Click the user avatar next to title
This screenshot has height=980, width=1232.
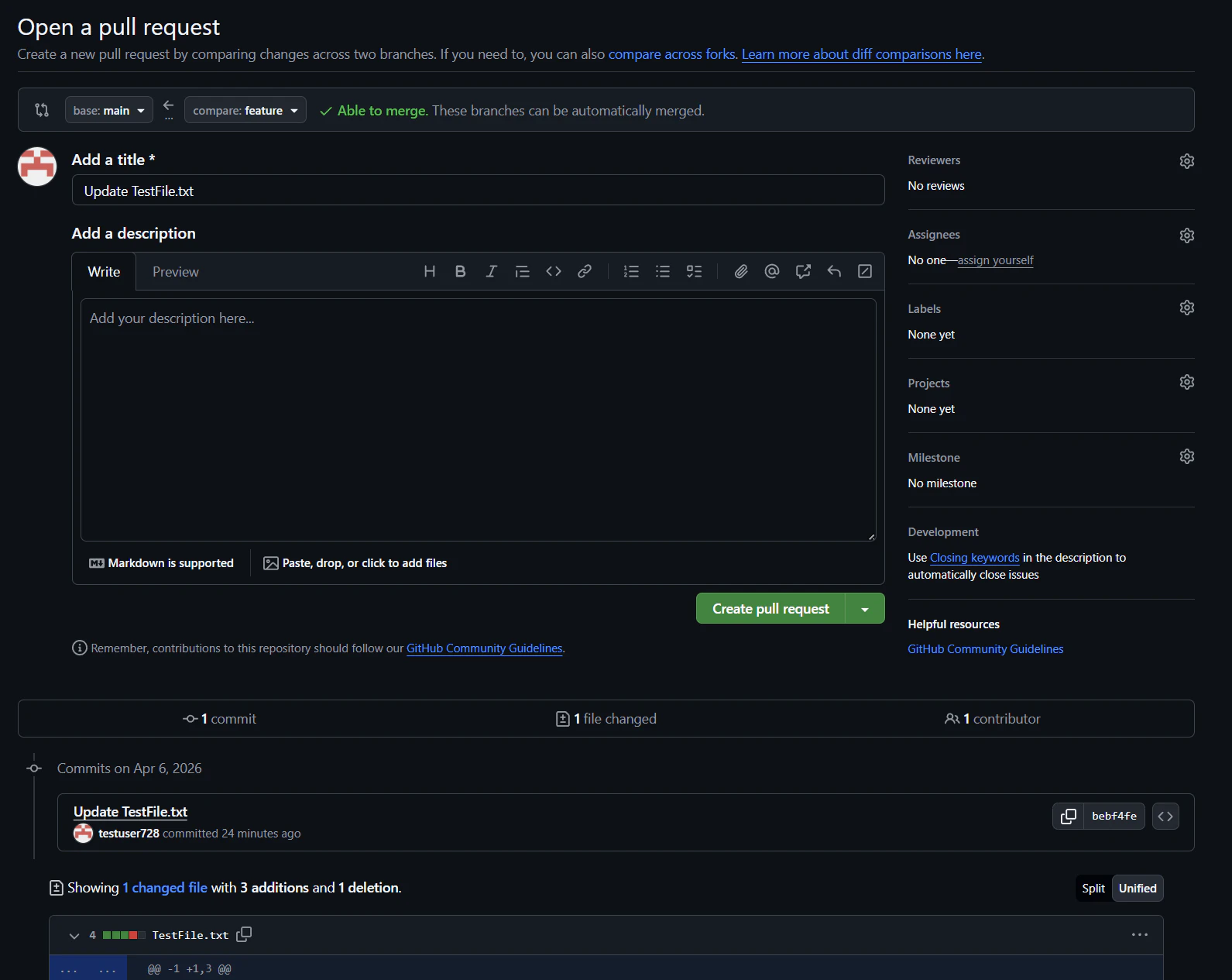[x=37, y=167]
